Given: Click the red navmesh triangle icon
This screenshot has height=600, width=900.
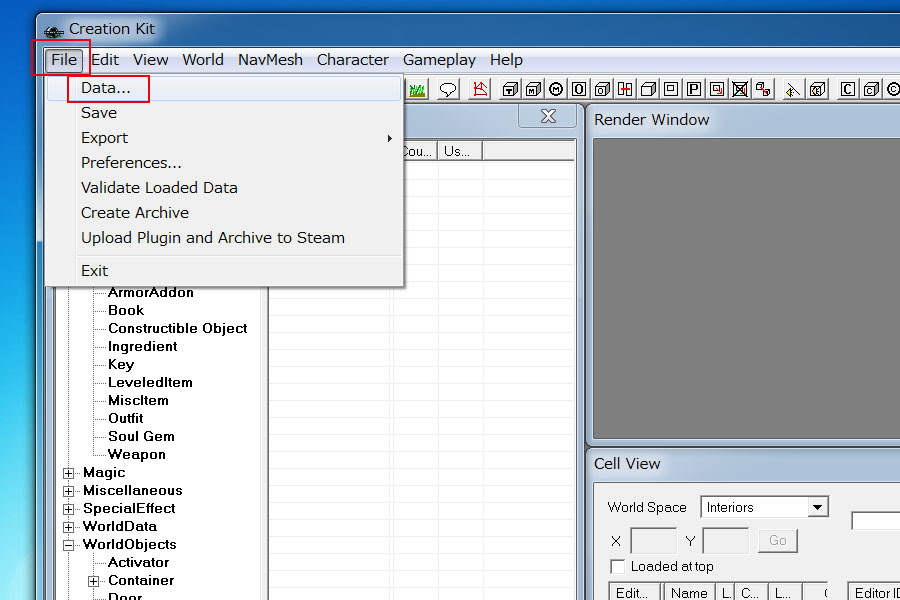Looking at the screenshot, I should 480,90.
